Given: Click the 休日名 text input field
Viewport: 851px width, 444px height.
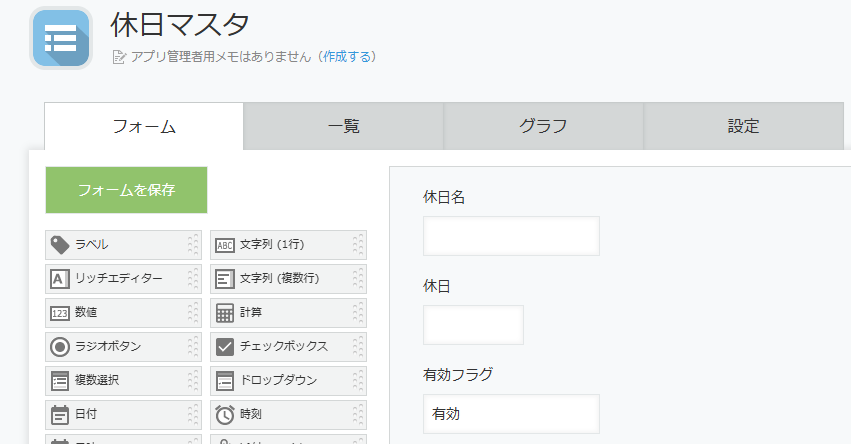Looking at the screenshot, I should click(x=511, y=236).
